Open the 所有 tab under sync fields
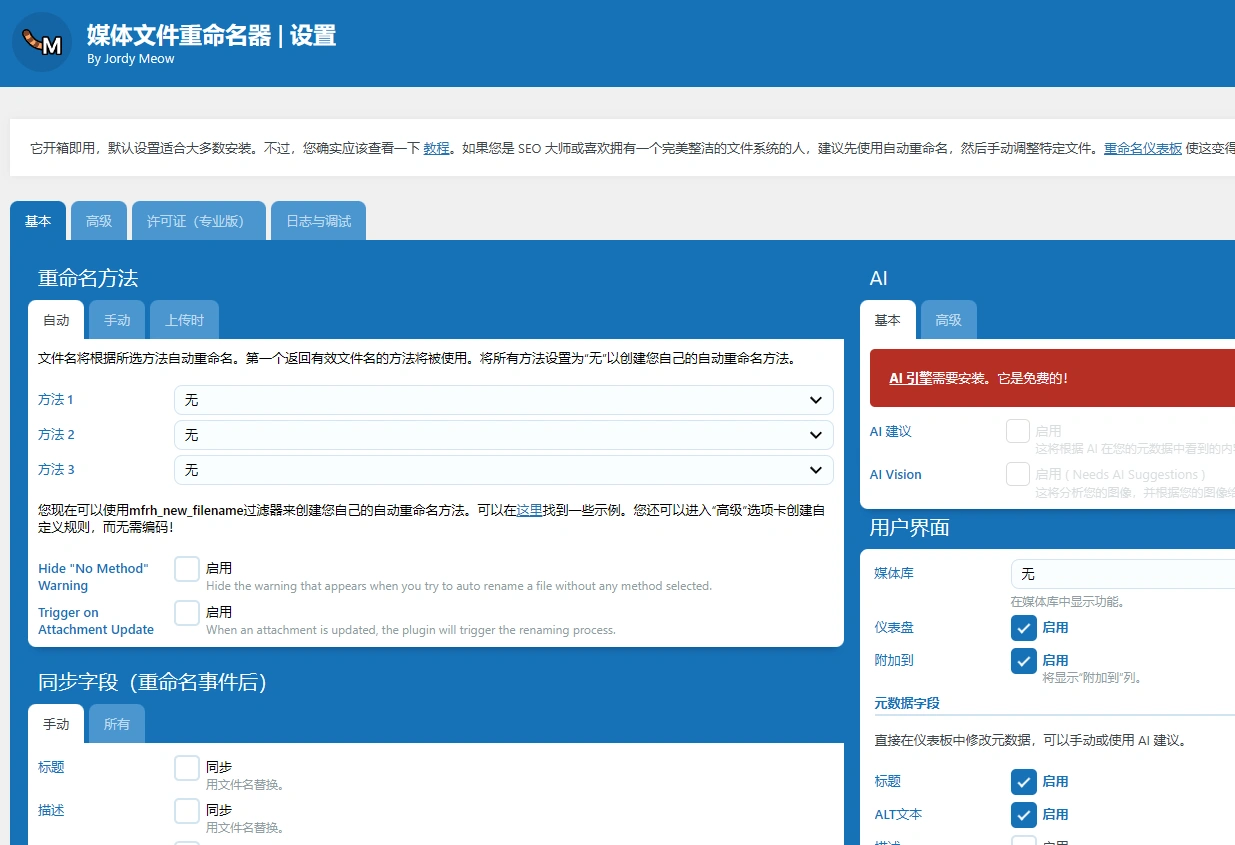Screen dimensions: 1235x845 click(x=116, y=723)
